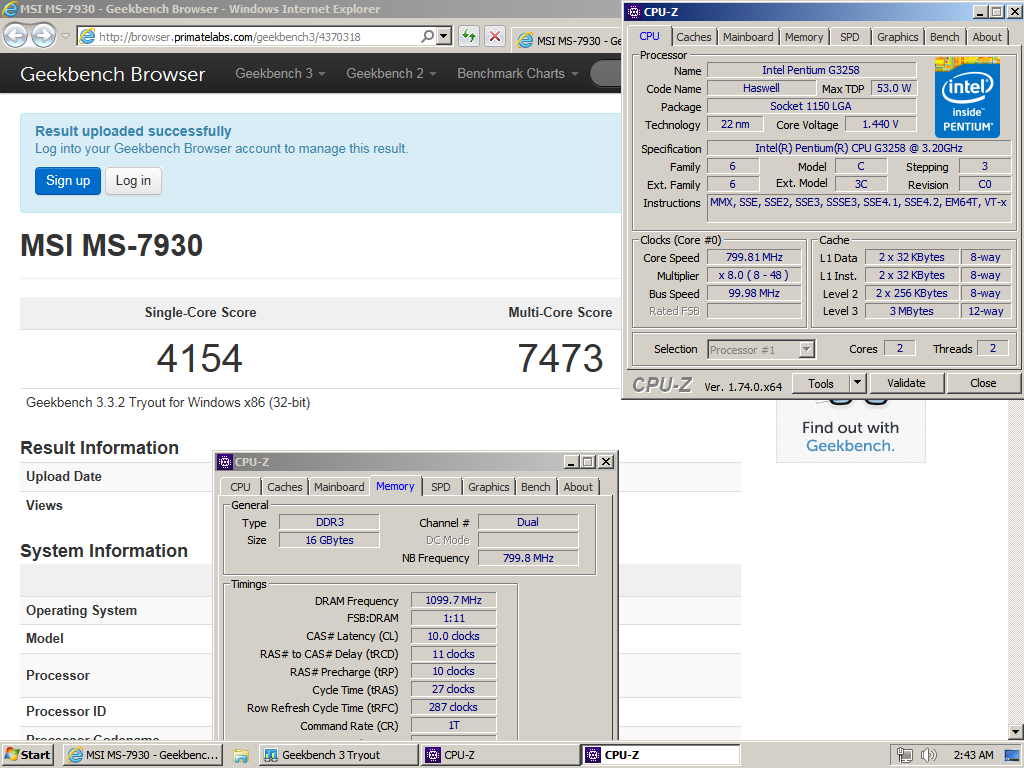Click the Validate button in CPU-Z
This screenshot has height=768, width=1024.
(x=906, y=383)
